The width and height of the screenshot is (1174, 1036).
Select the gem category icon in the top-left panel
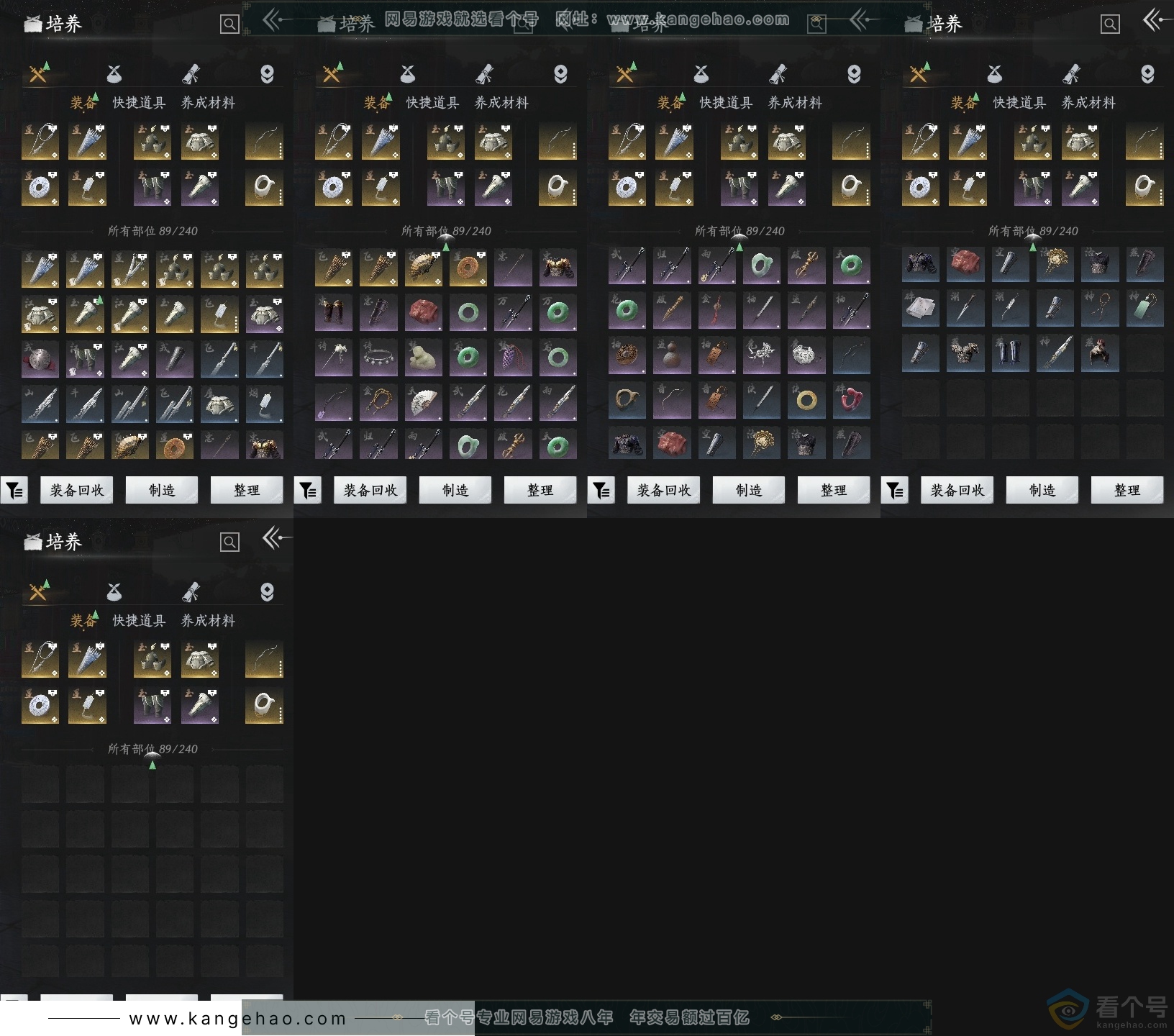coord(267,74)
